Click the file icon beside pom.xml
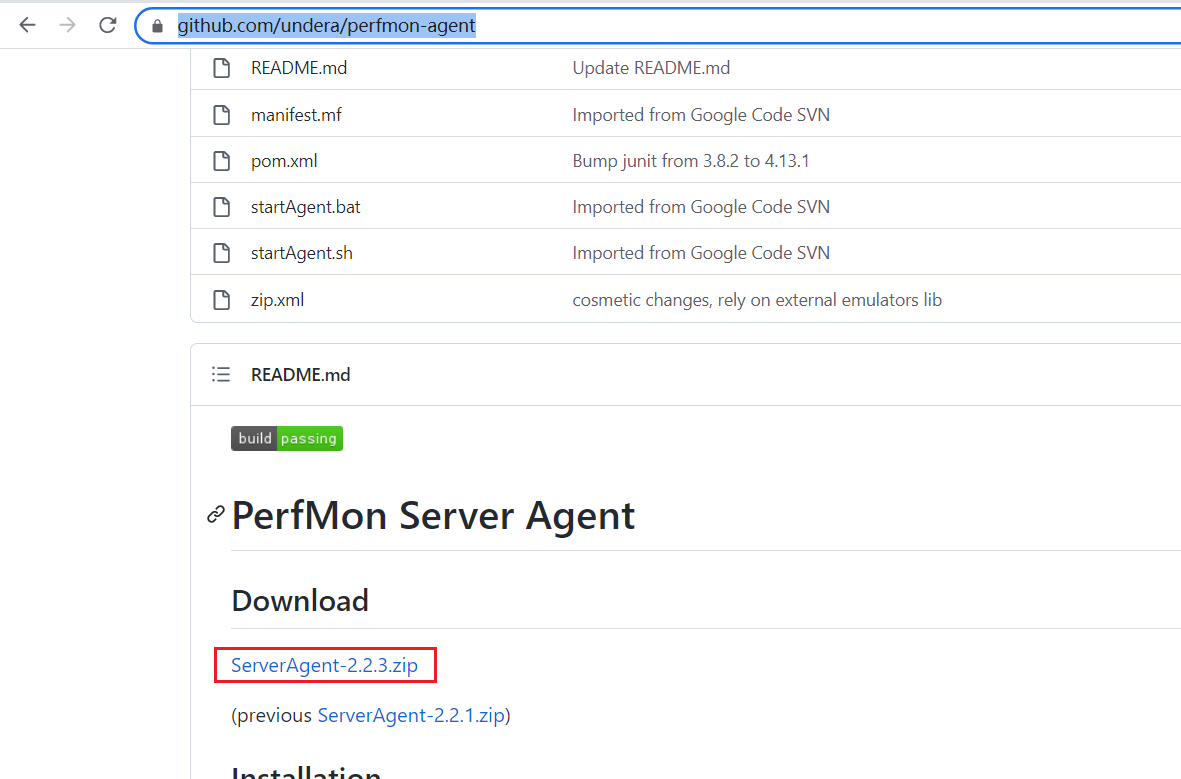Image resolution: width=1181 pixels, height=779 pixels. (x=221, y=161)
